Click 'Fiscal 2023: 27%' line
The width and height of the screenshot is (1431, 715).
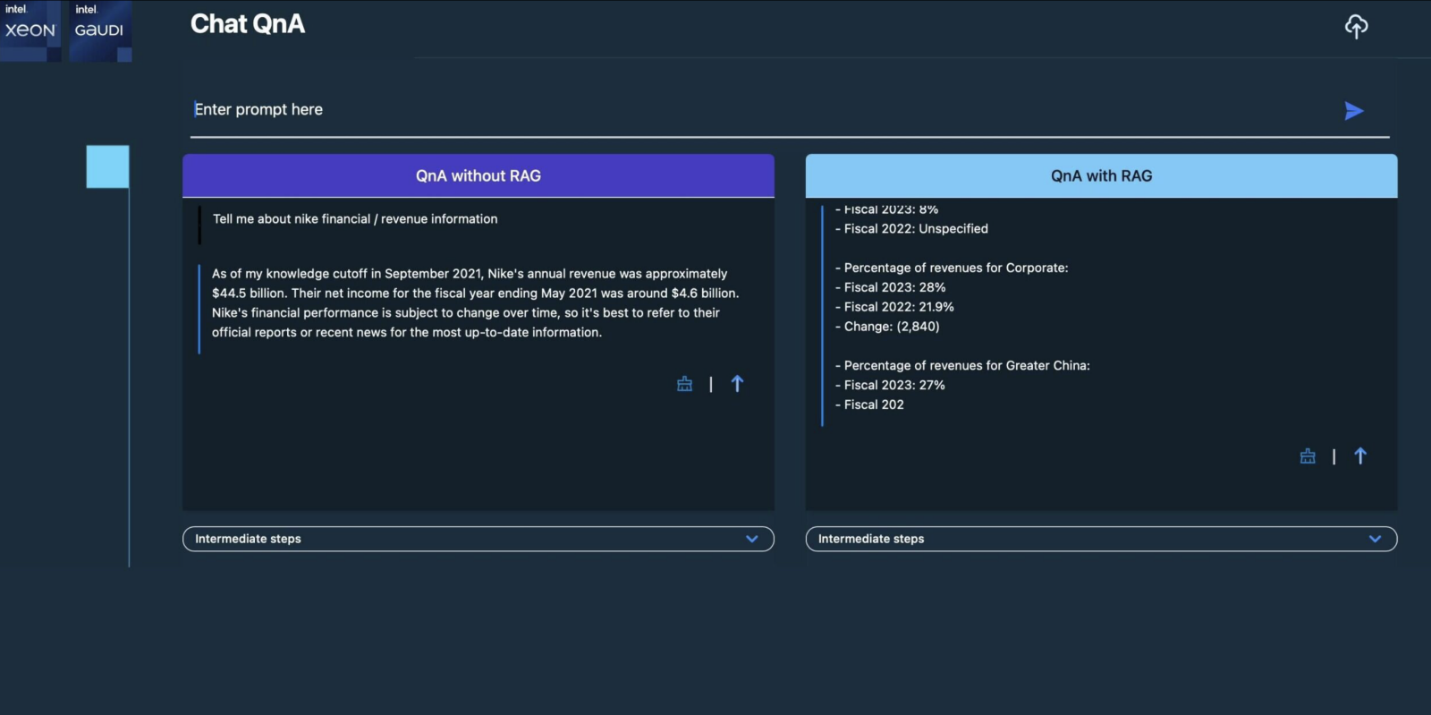point(890,385)
